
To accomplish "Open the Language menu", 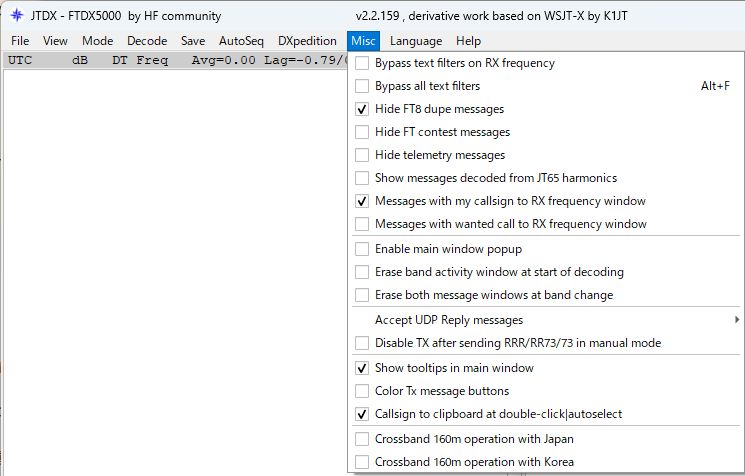I will tap(415, 41).
